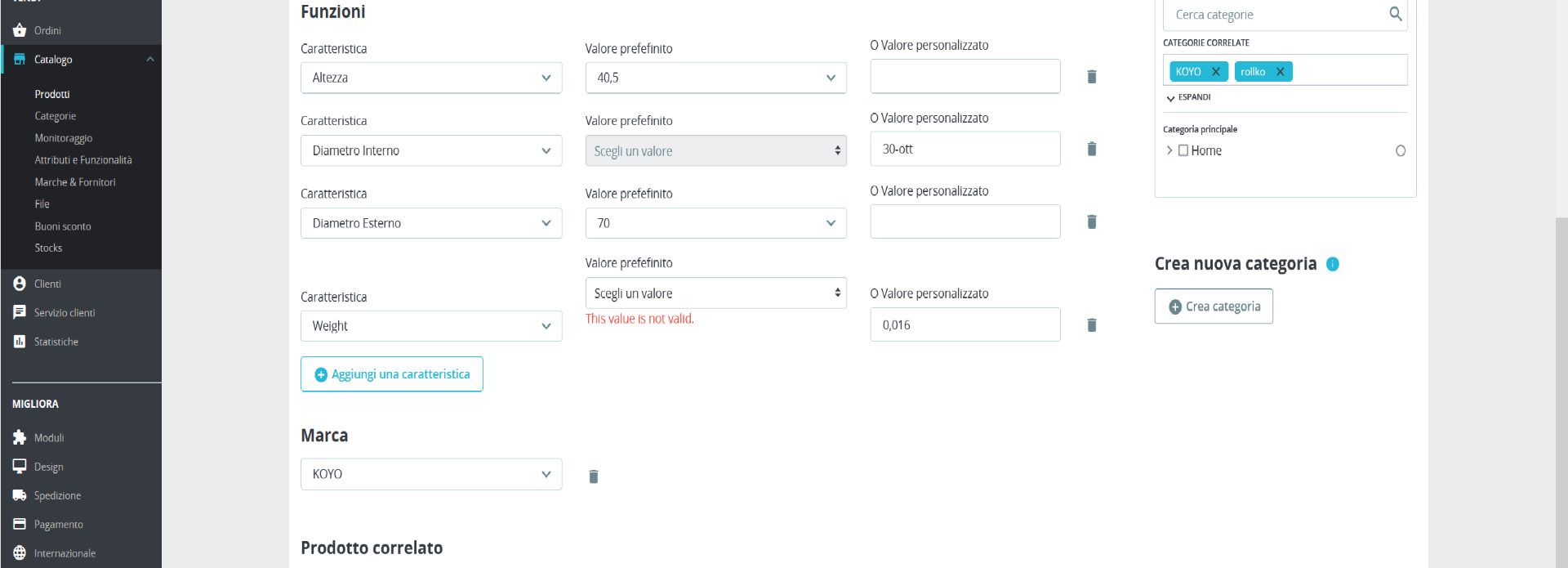Open the Valore prefefinito 70 dropdown
1568x568 pixels.
click(716, 223)
